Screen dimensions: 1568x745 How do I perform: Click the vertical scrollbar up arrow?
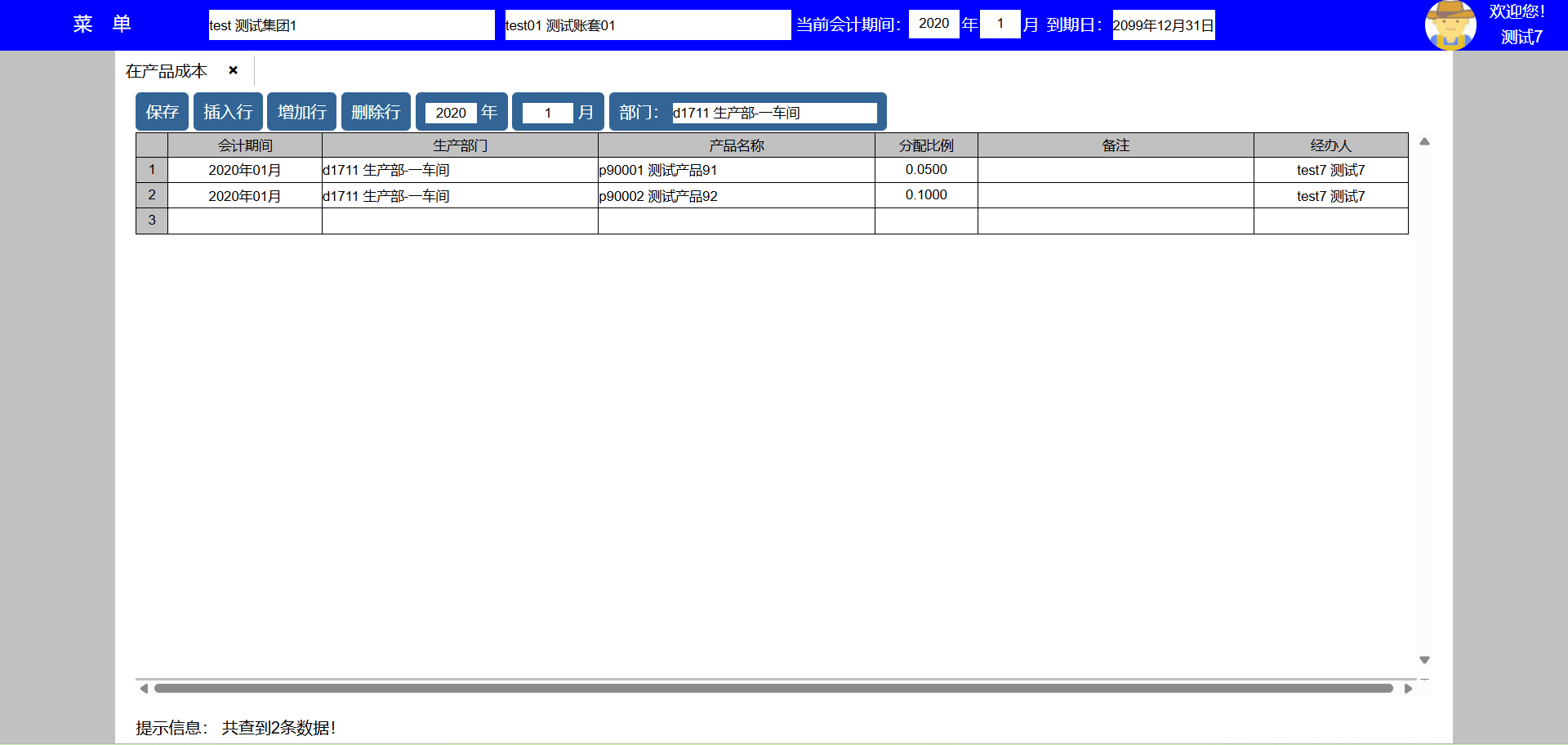click(1424, 142)
